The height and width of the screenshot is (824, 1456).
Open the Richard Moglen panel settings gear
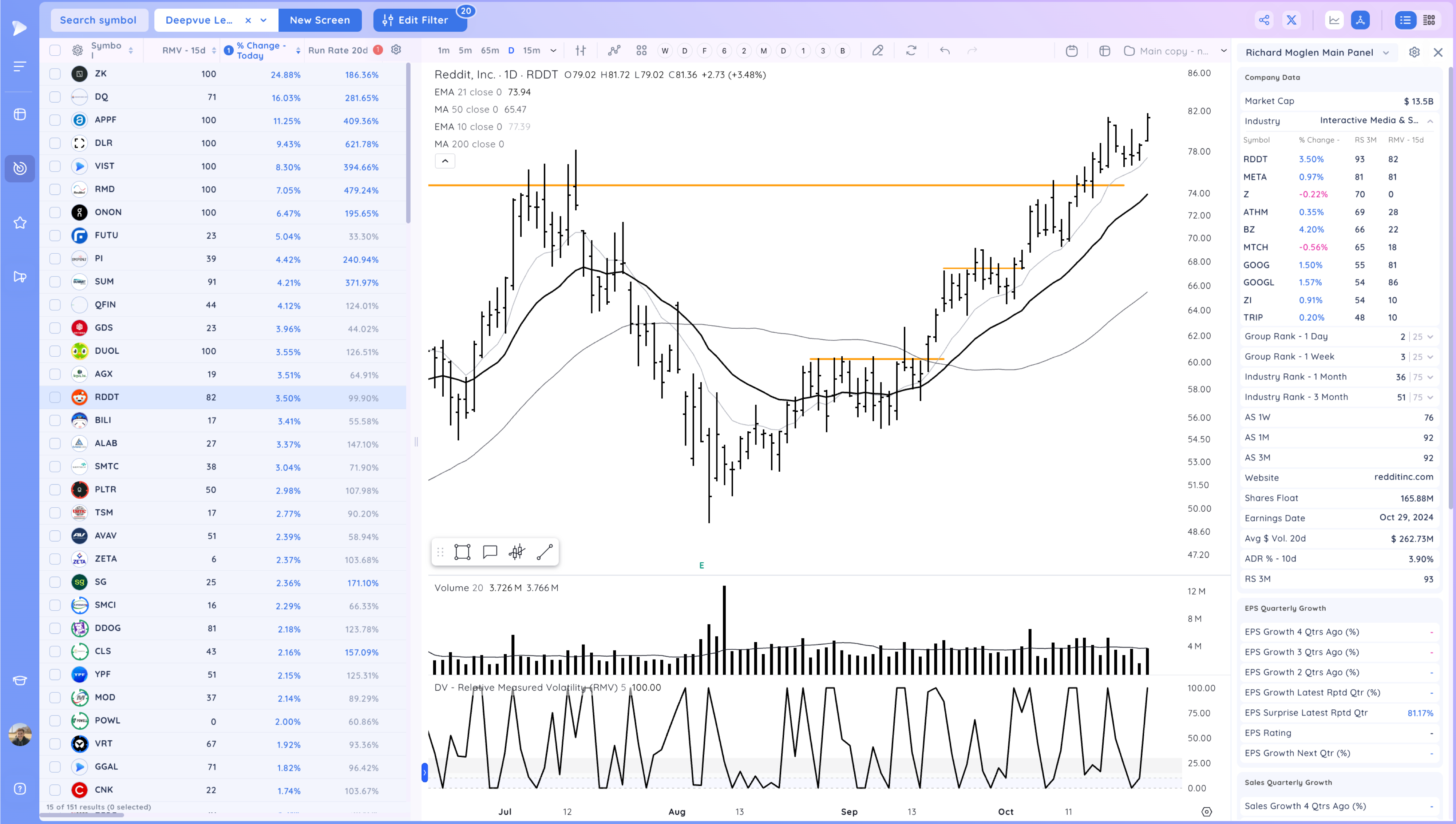coord(1414,53)
